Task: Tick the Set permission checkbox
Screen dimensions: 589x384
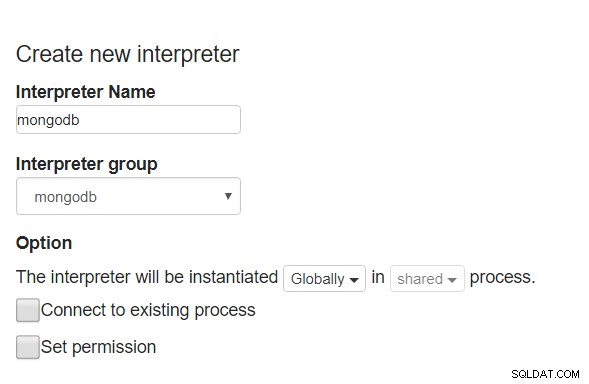Action: [x=28, y=347]
